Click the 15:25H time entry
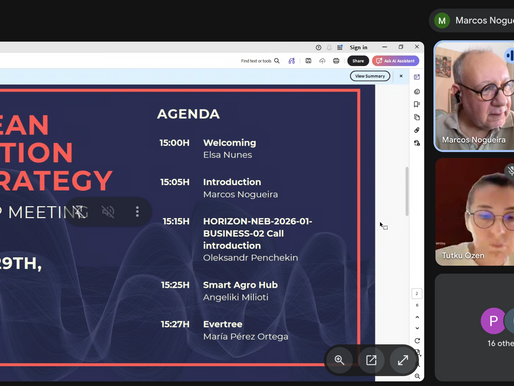Image resolution: width=514 pixels, height=386 pixels. 175,285
